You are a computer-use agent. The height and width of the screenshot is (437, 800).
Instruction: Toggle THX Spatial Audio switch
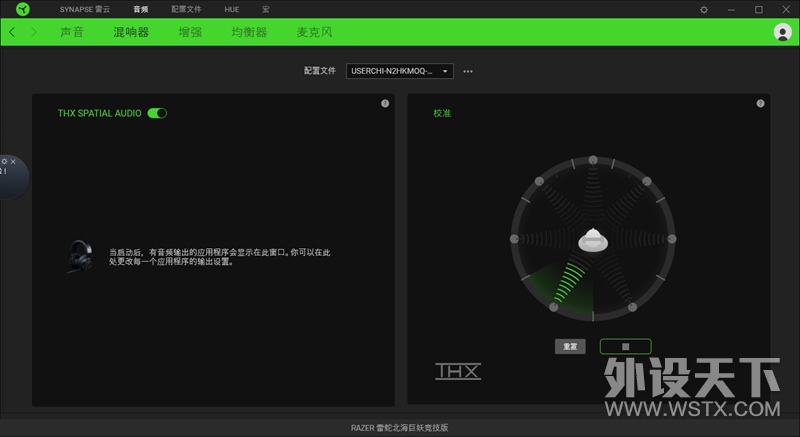157,113
